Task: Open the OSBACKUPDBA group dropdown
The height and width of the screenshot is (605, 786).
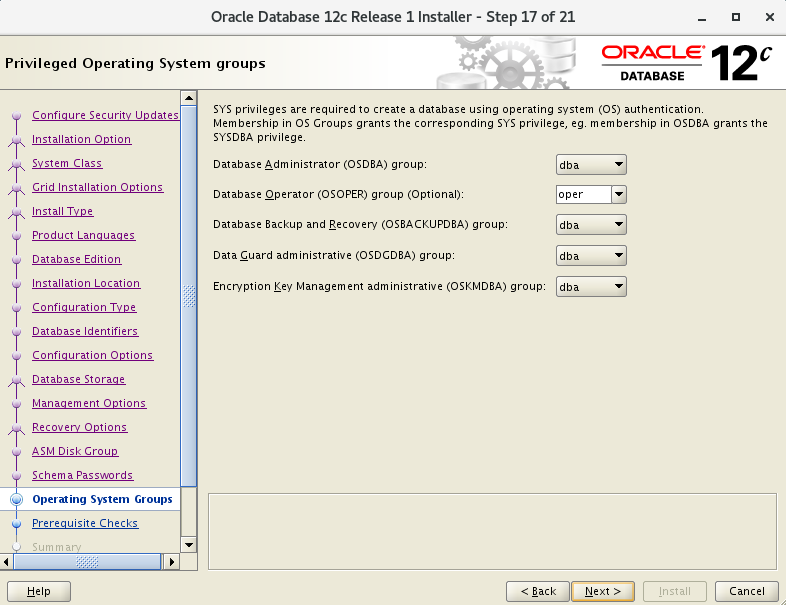Action: 591,225
